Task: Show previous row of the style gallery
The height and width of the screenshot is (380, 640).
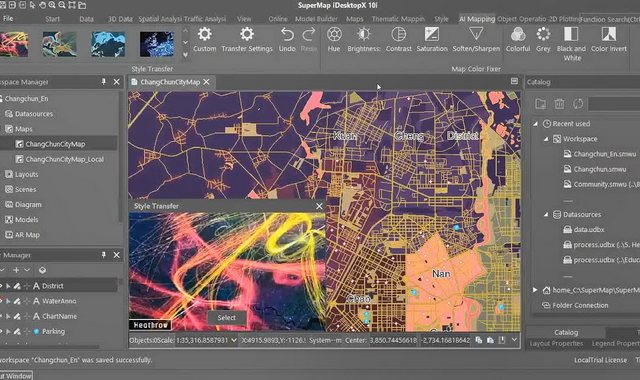Action: pos(185,30)
